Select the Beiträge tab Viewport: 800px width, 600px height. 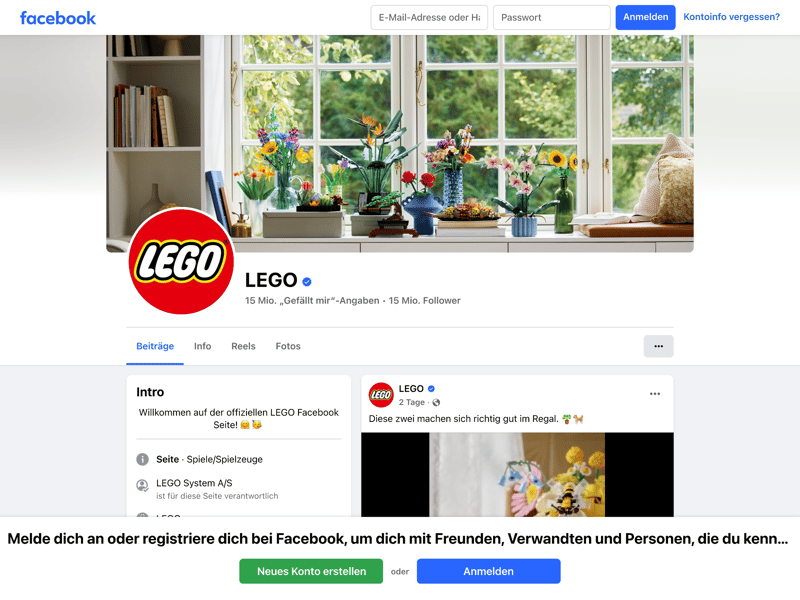click(155, 346)
